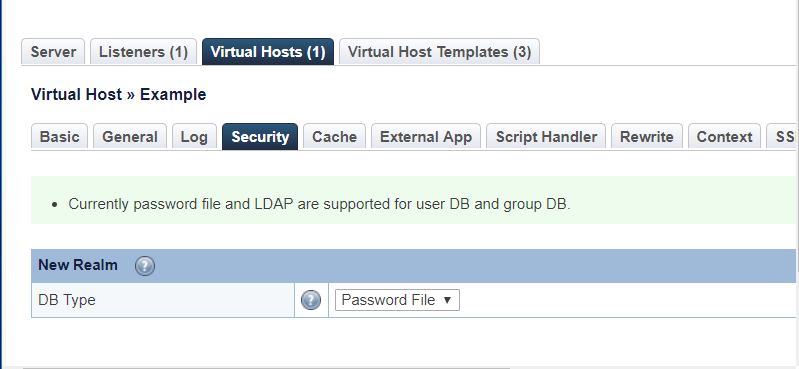This screenshot has height=369, width=799.
Task: Click the help icon beside New Realm
Action: tap(145, 266)
